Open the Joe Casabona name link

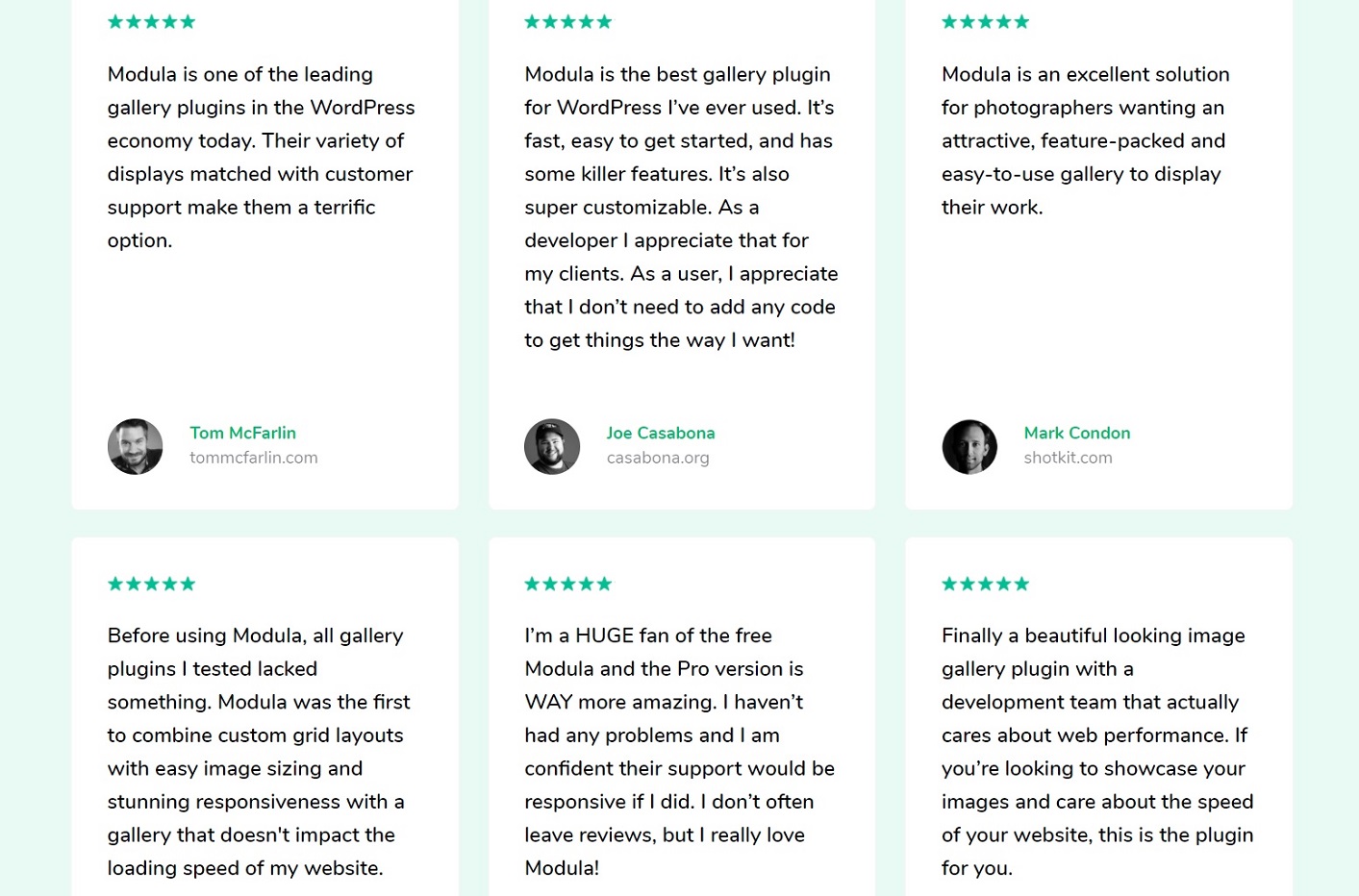[661, 433]
